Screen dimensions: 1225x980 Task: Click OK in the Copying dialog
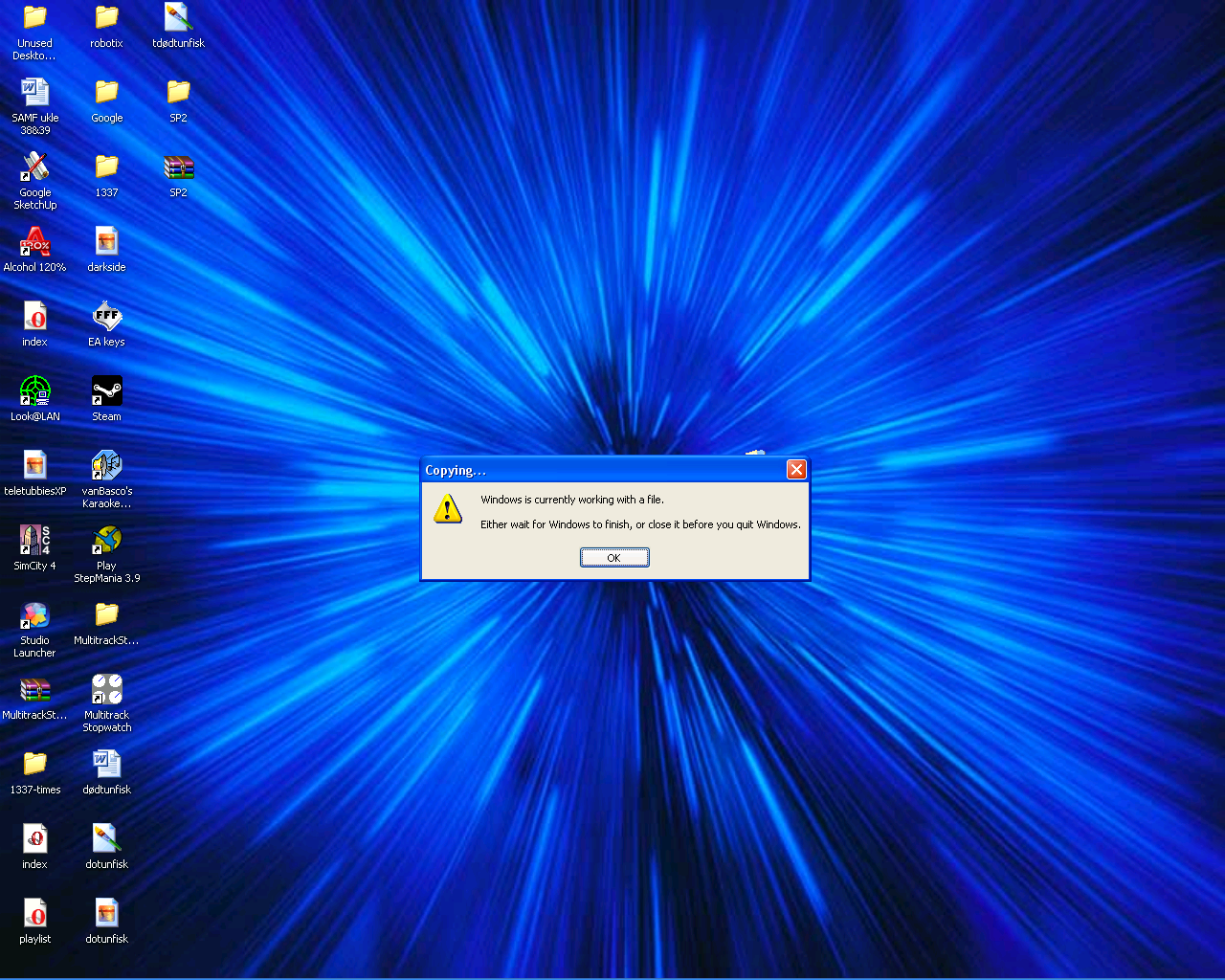614,557
